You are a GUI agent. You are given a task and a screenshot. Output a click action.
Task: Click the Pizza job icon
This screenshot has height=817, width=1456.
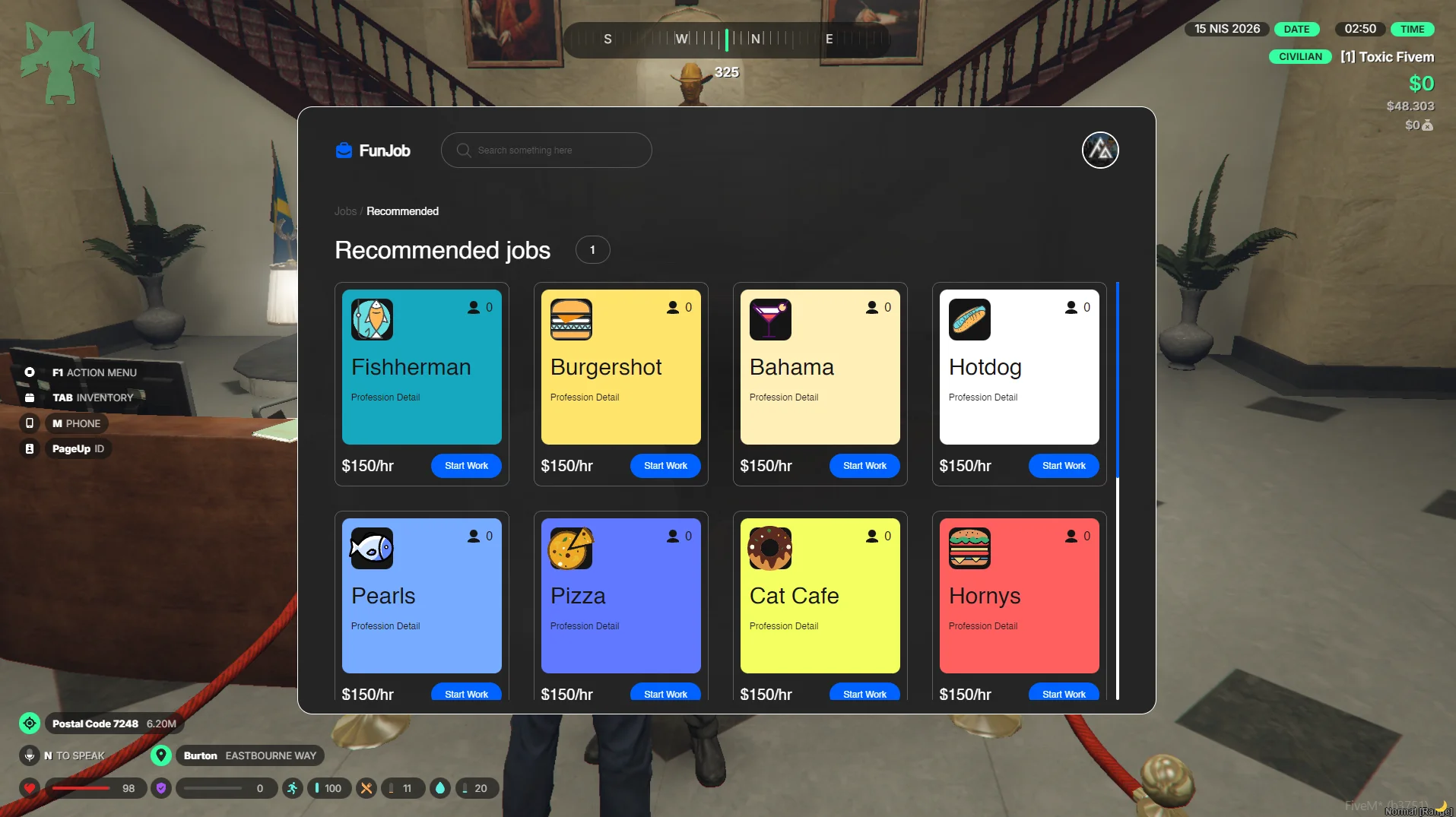click(571, 548)
